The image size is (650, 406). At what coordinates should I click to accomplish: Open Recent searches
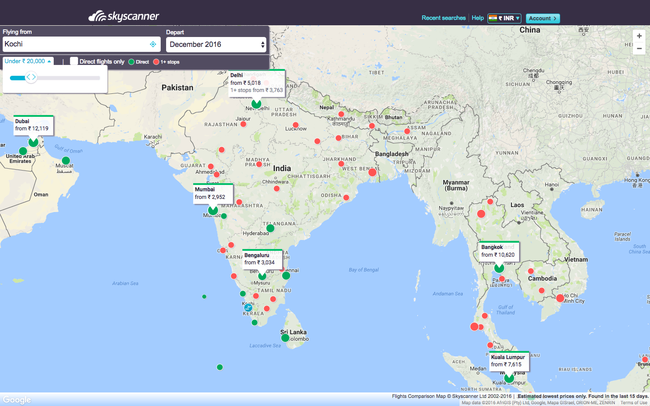(x=444, y=18)
